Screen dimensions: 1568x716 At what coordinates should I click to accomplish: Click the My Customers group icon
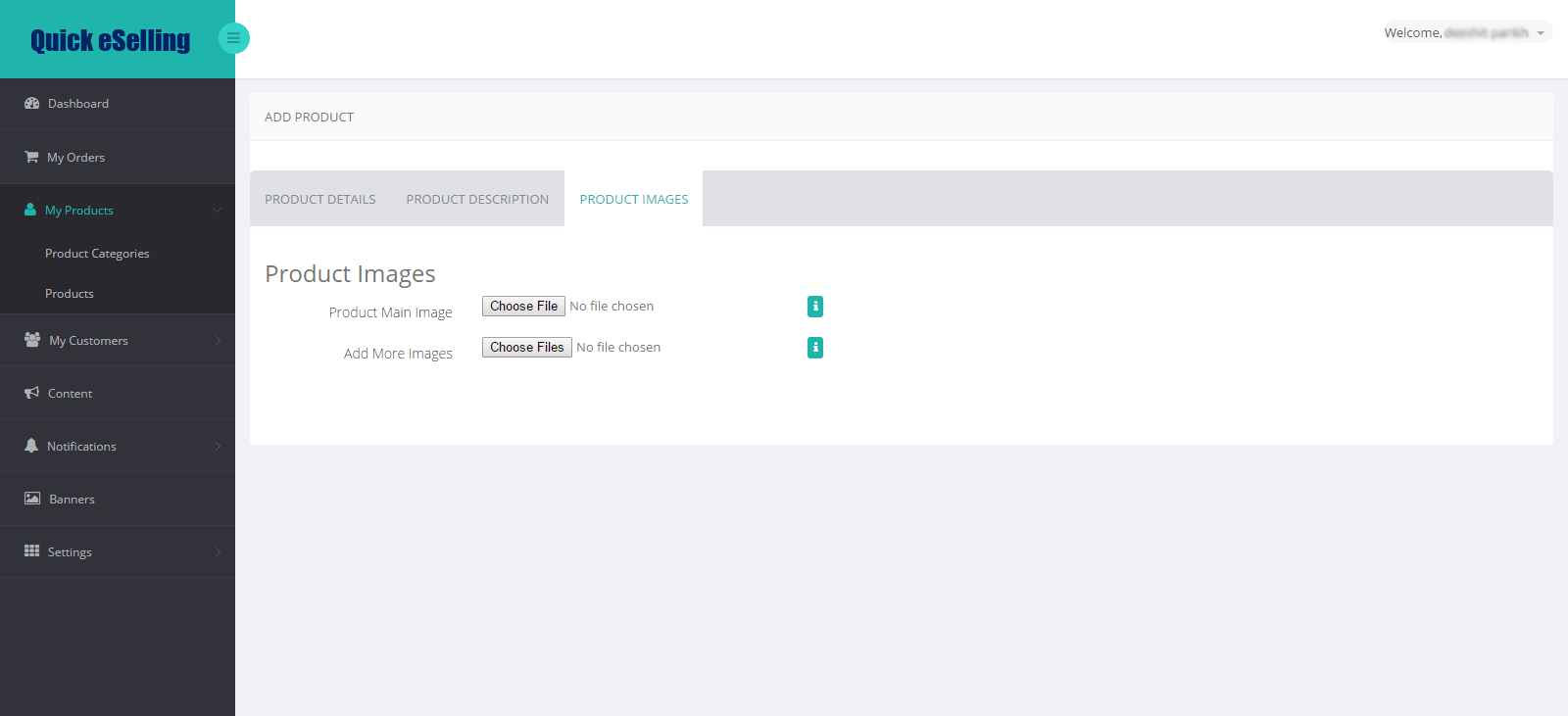coord(32,340)
